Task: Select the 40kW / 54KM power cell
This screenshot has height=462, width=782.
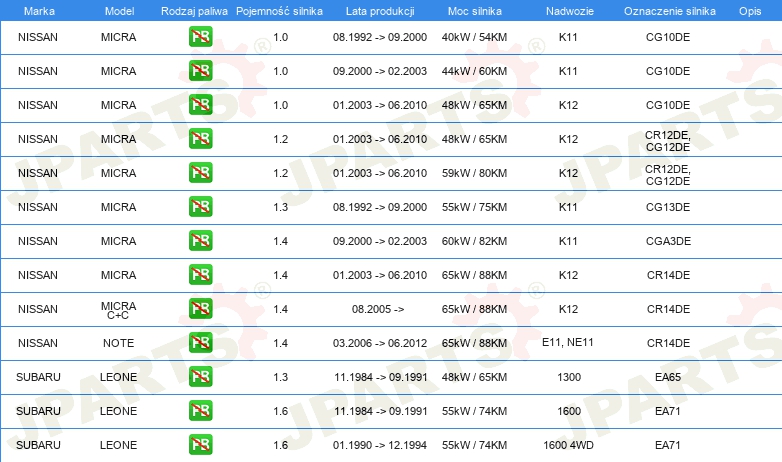Action: [474, 37]
